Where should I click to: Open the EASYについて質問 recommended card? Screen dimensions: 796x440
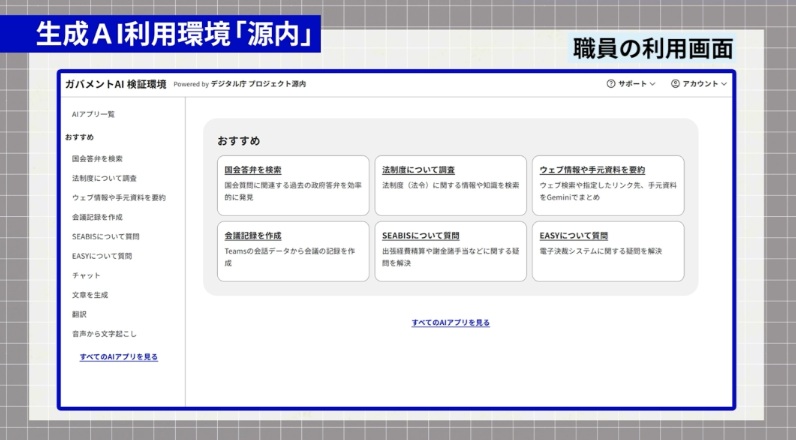tap(607, 250)
